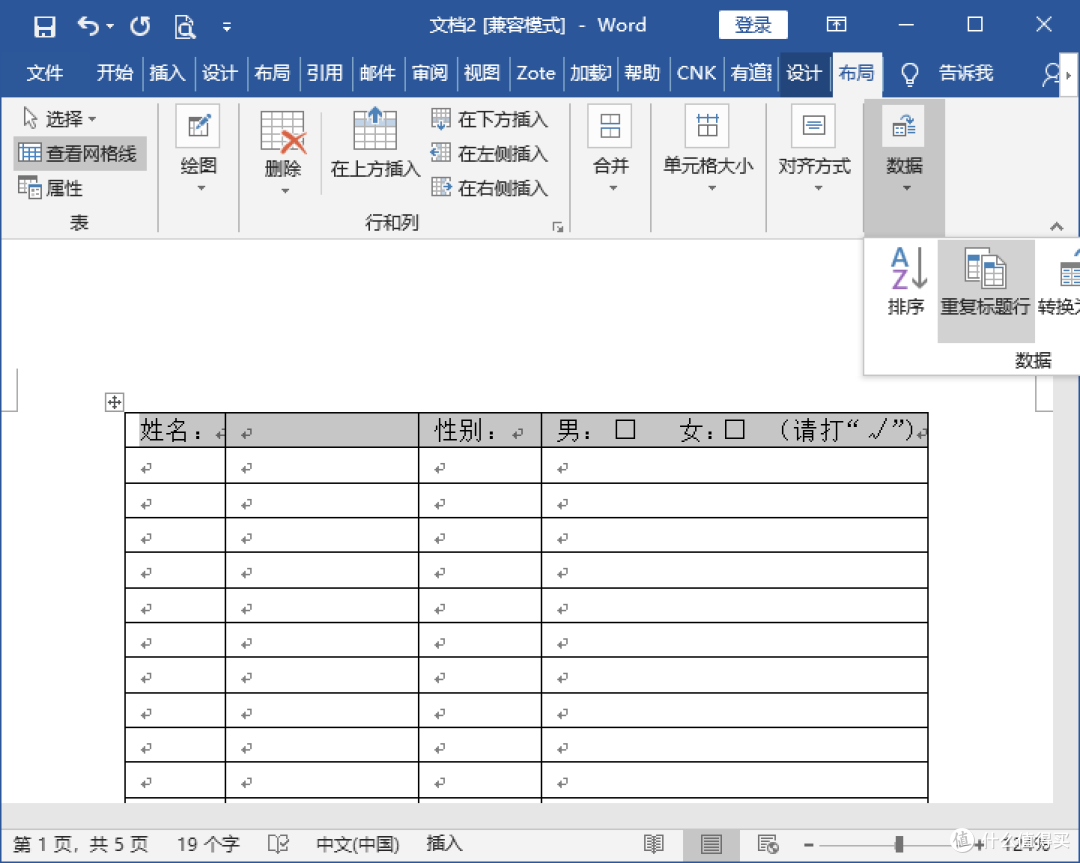Click the zoom slider handle
Screen dimensions: 1080x863
(x=898, y=844)
